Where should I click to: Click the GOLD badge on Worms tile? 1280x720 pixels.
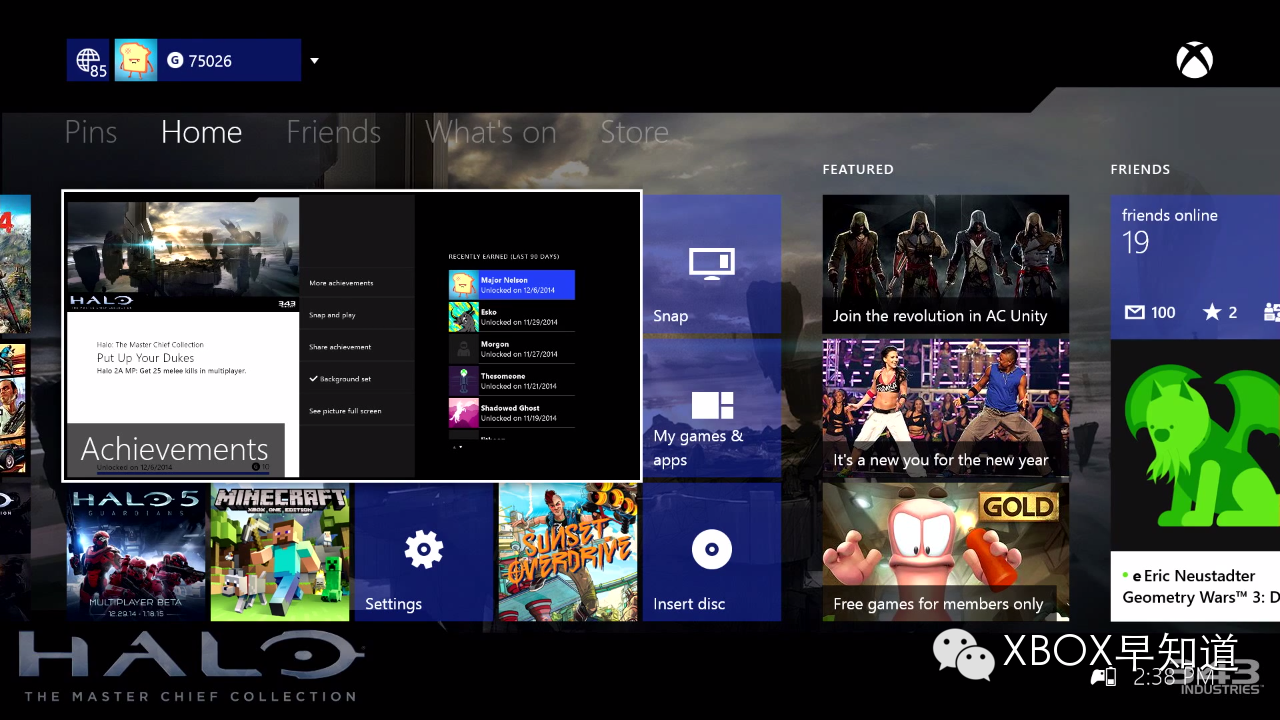pos(1019,506)
